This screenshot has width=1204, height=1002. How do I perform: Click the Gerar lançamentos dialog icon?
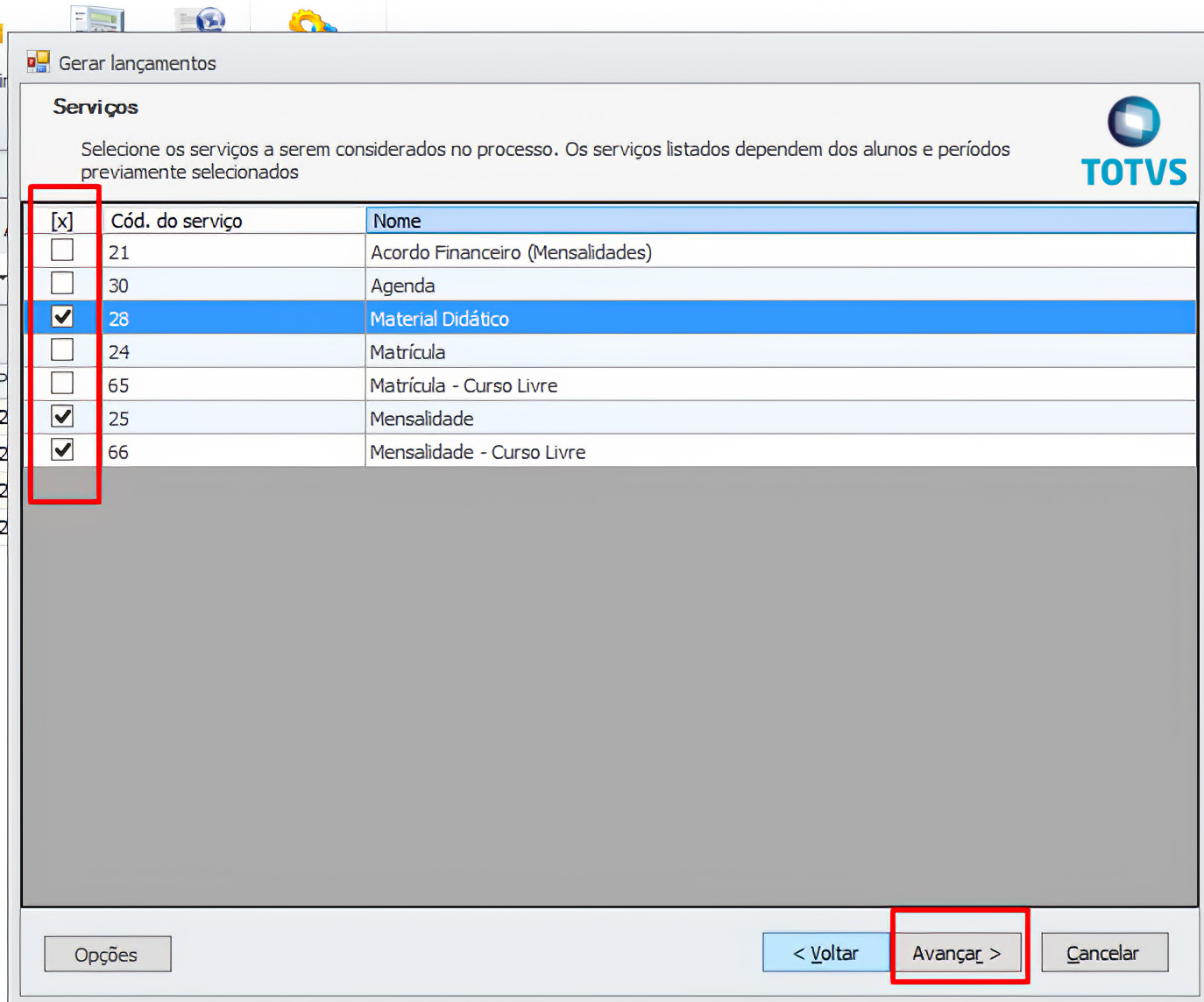point(39,62)
